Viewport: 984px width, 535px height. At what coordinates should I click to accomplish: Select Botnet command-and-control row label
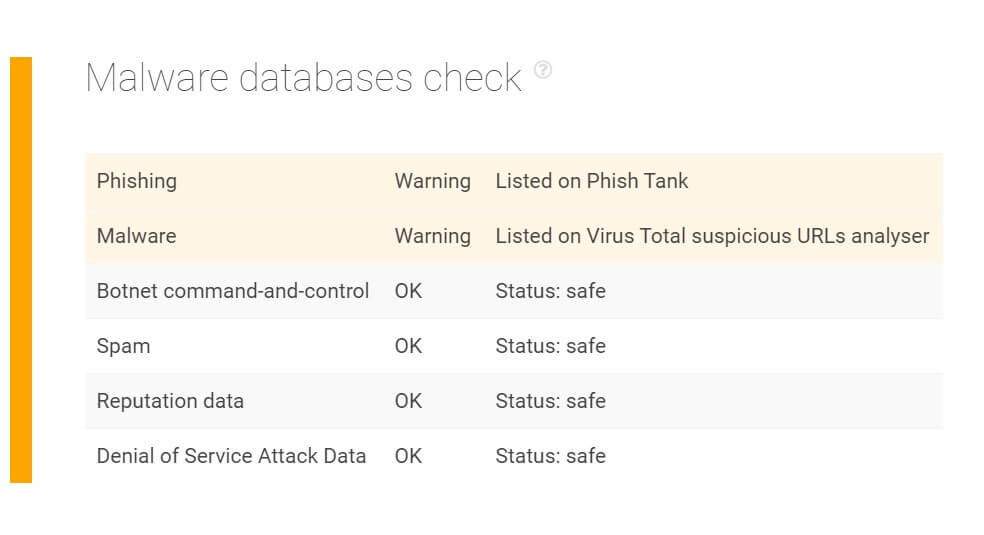click(233, 291)
